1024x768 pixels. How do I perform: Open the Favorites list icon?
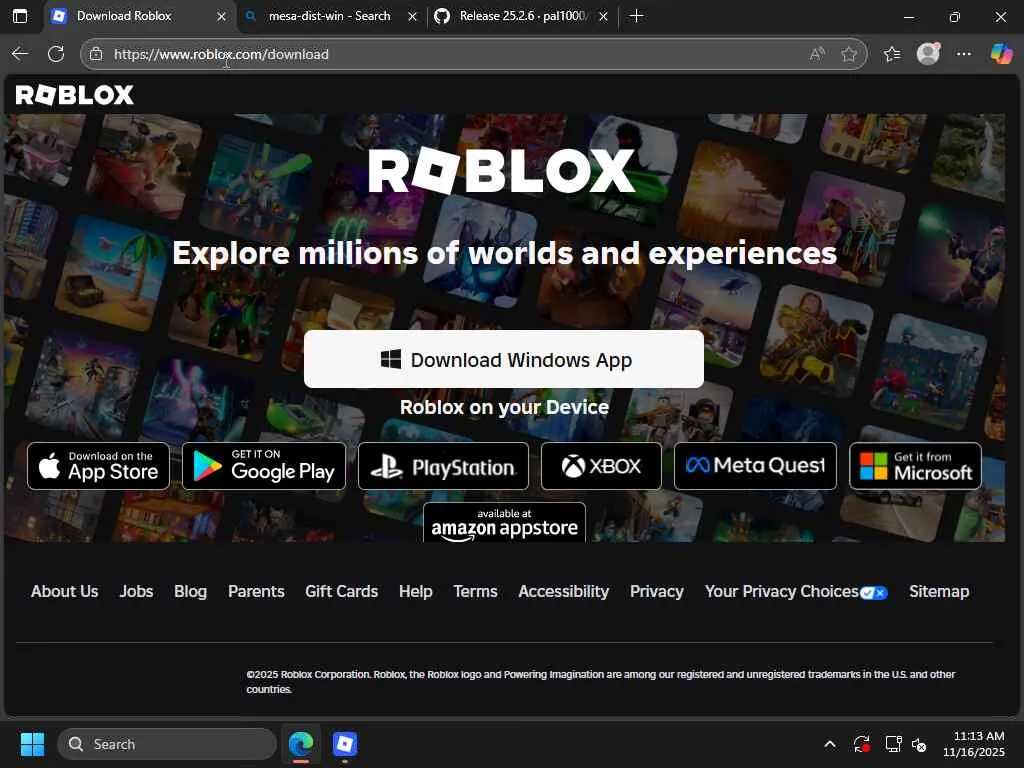892,54
